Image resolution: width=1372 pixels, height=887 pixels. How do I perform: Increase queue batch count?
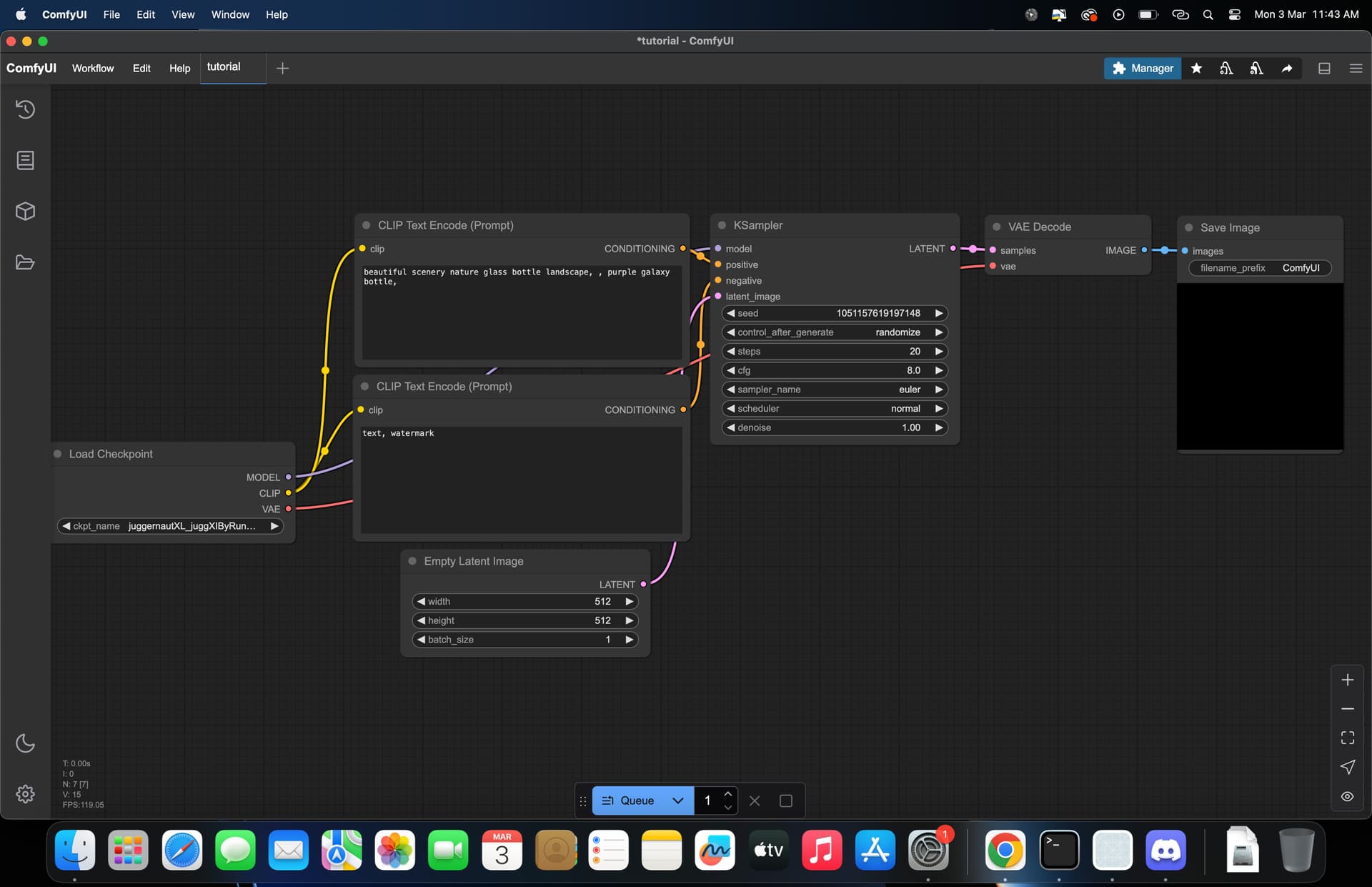click(727, 794)
